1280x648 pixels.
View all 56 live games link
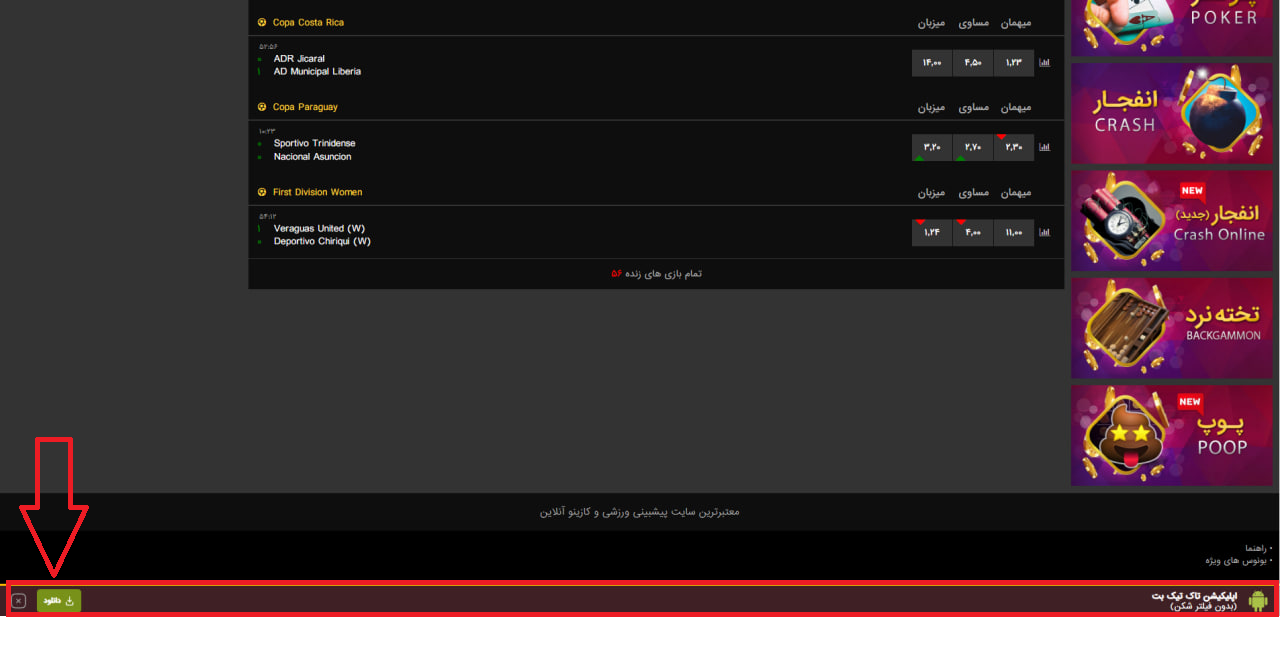[656, 274]
